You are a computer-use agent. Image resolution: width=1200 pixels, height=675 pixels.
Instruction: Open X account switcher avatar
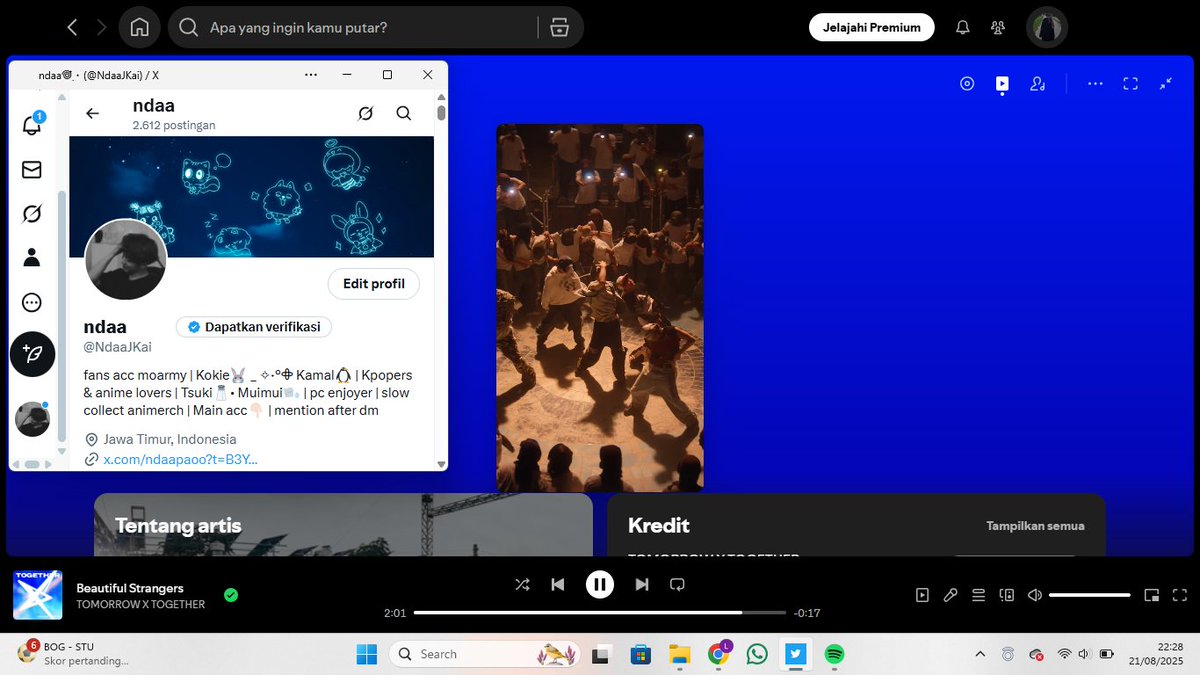[32, 419]
